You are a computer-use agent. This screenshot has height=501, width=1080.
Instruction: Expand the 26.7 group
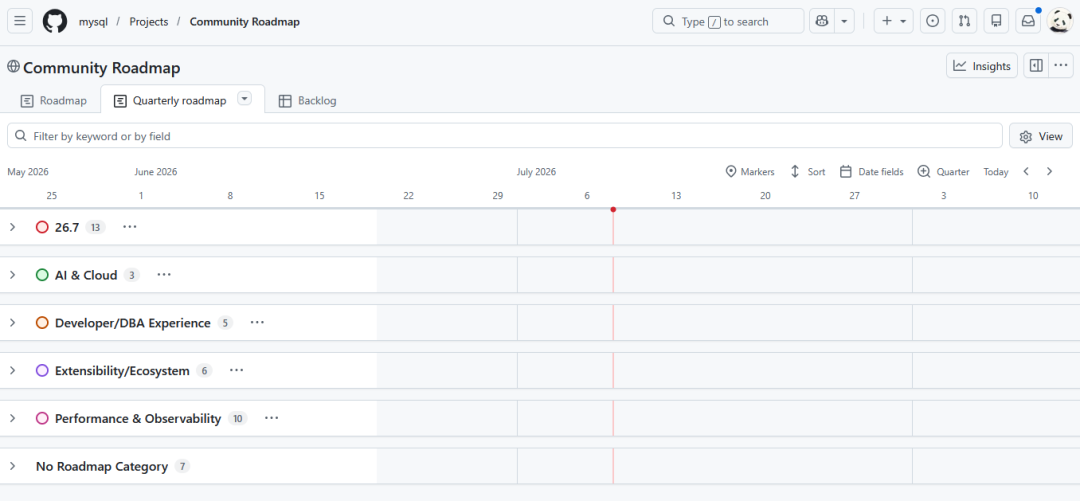click(12, 227)
